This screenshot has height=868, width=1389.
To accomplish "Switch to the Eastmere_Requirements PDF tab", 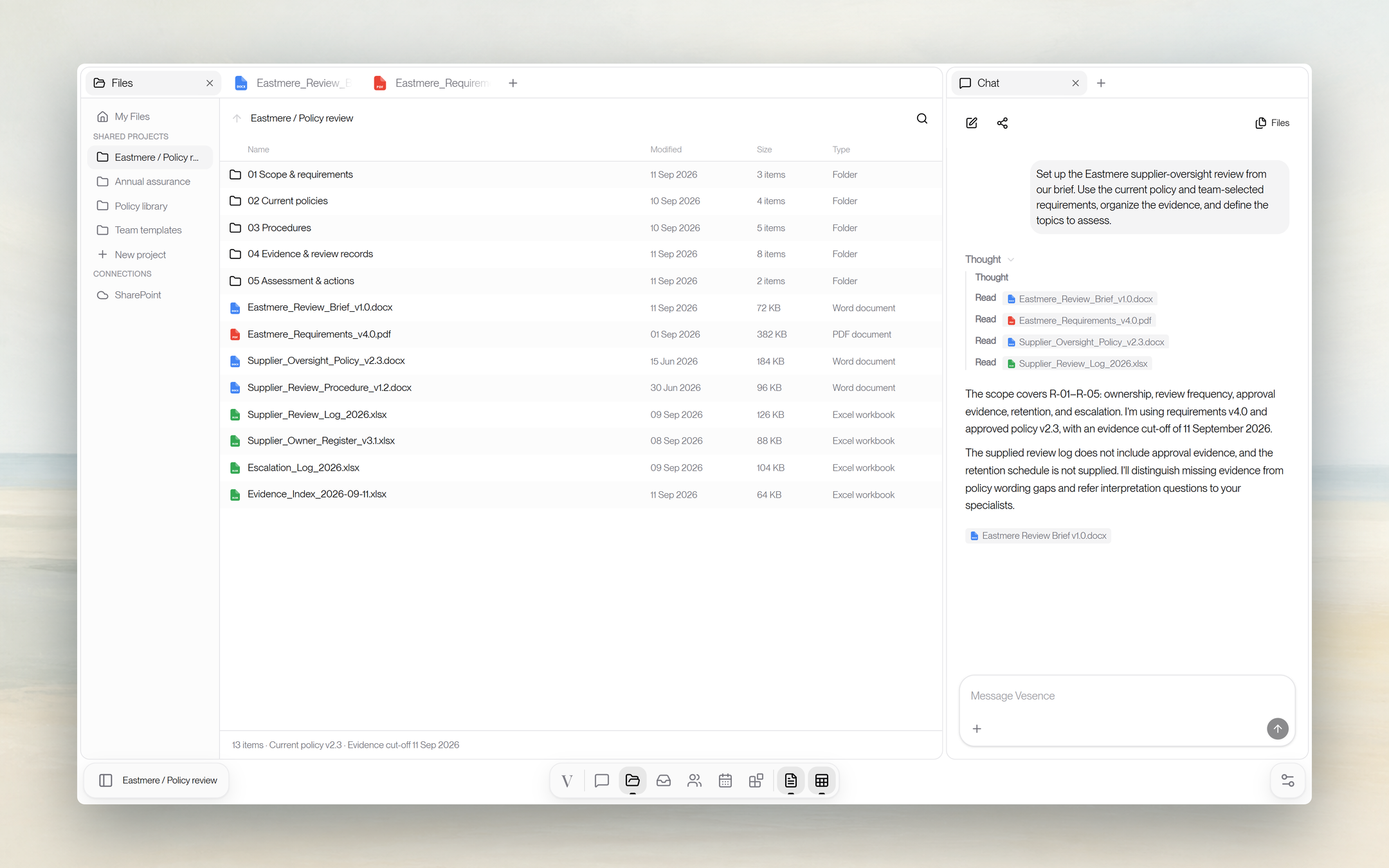I will point(432,83).
